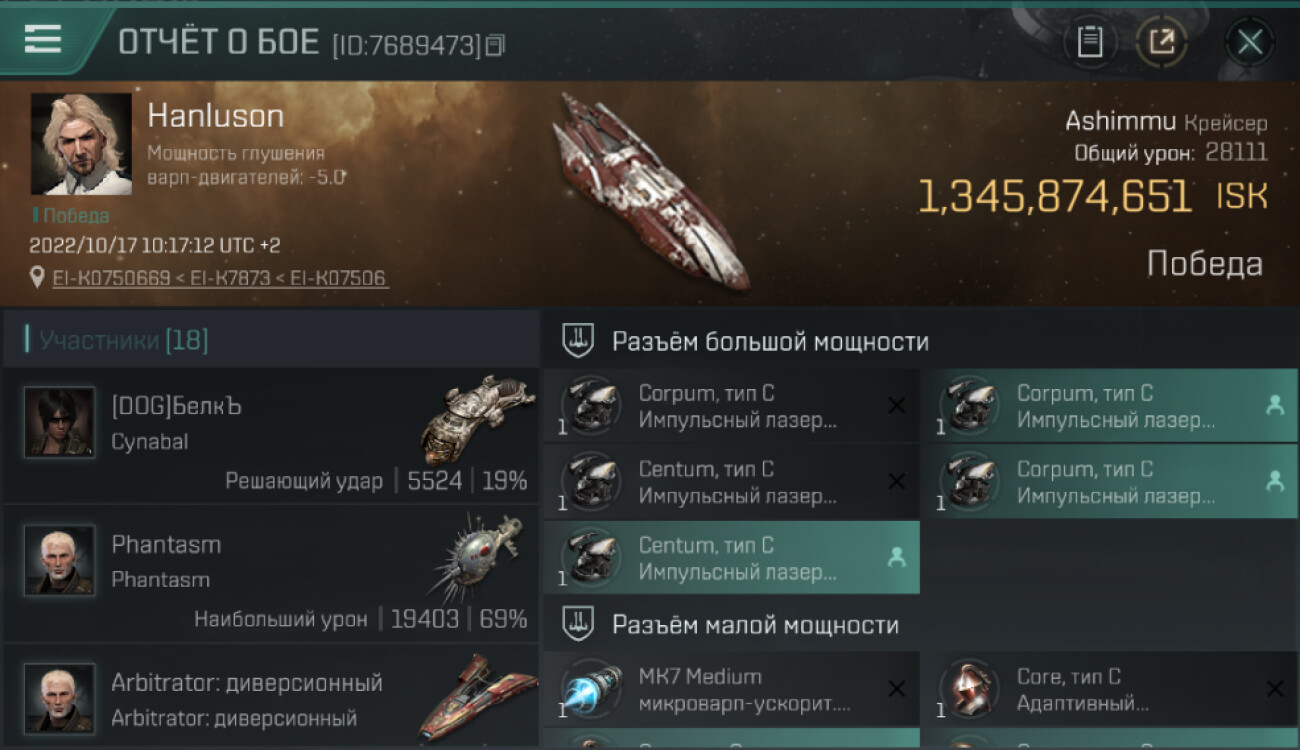Image resolution: width=1300 pixels, height=750 pixels.
Task: Click the low power slot header icon
Action: click(579, 624)
